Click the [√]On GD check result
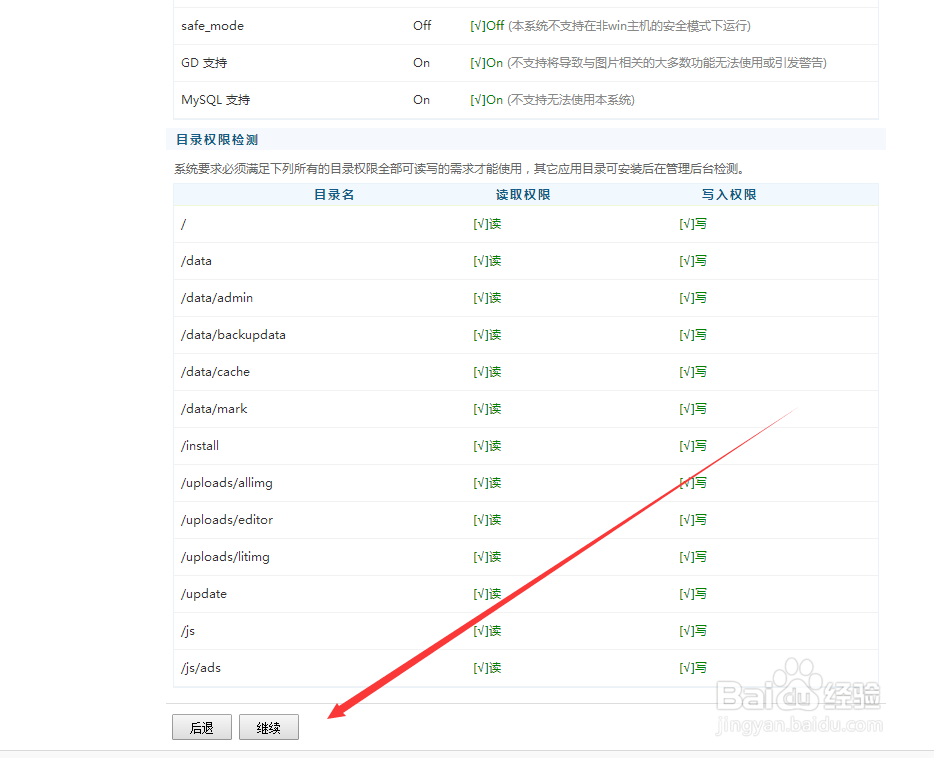The image size is (934, 758). click(487, 63)
